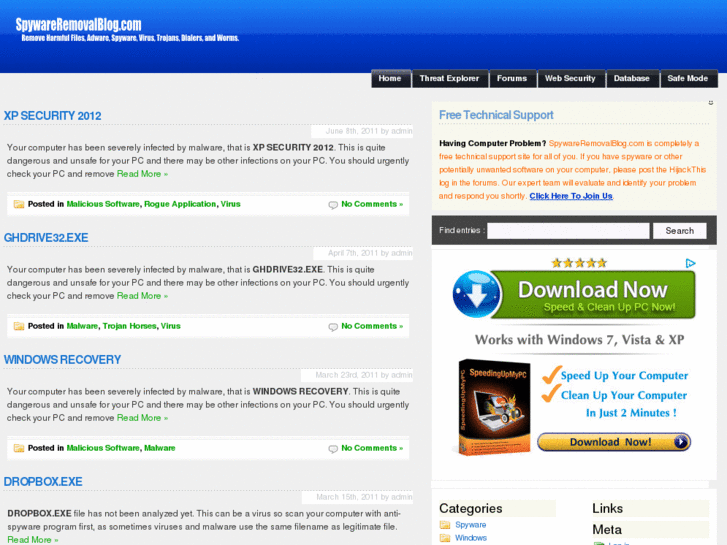This screenshot has height=545, width=727.
Task: Click comment bubble icon for GHDRIVE32.EXE
Action: pos(333,327)
